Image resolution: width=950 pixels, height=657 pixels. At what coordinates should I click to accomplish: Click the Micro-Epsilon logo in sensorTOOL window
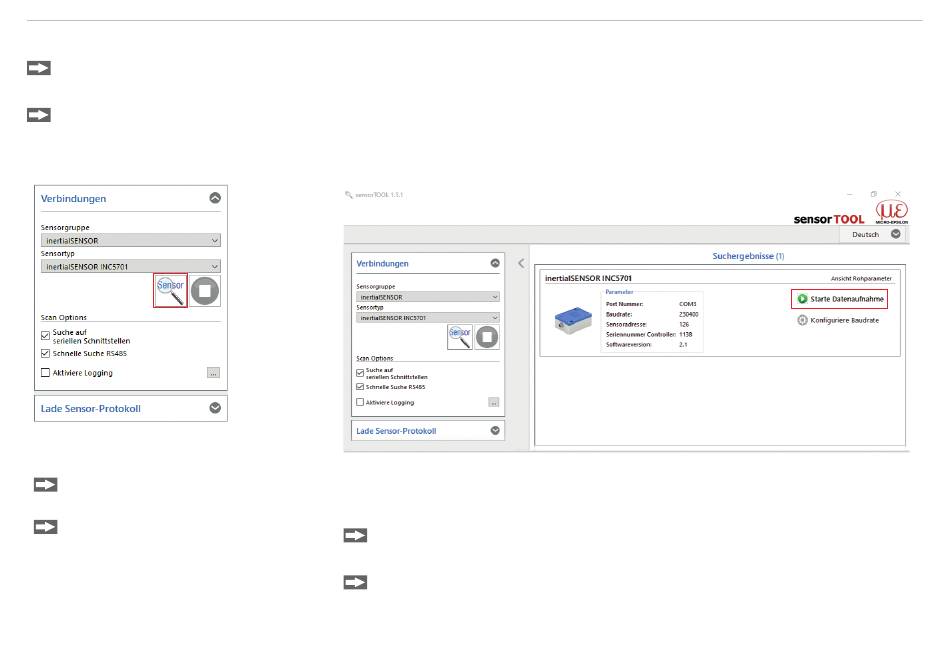[x=892, y=212]
